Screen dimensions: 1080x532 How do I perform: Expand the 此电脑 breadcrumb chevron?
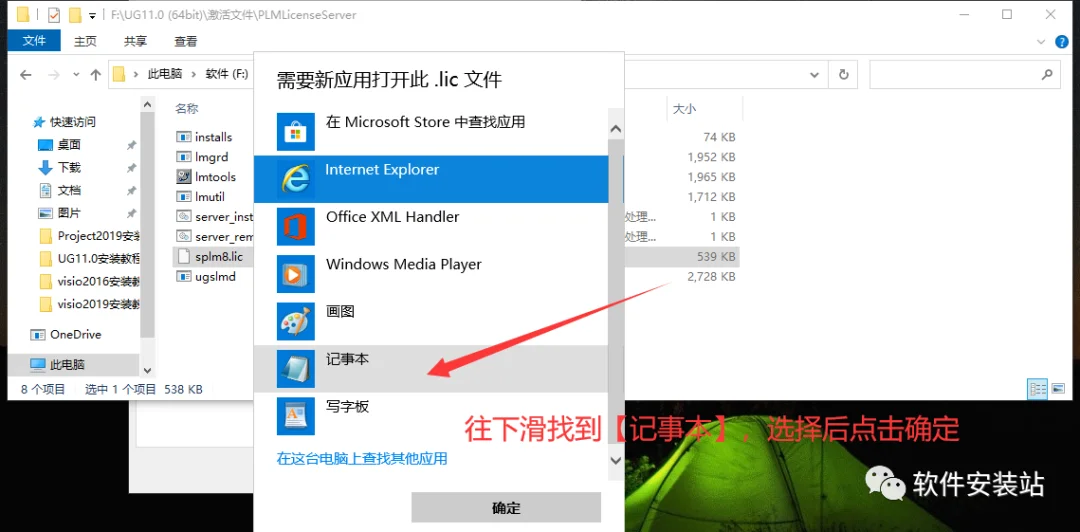194,74
